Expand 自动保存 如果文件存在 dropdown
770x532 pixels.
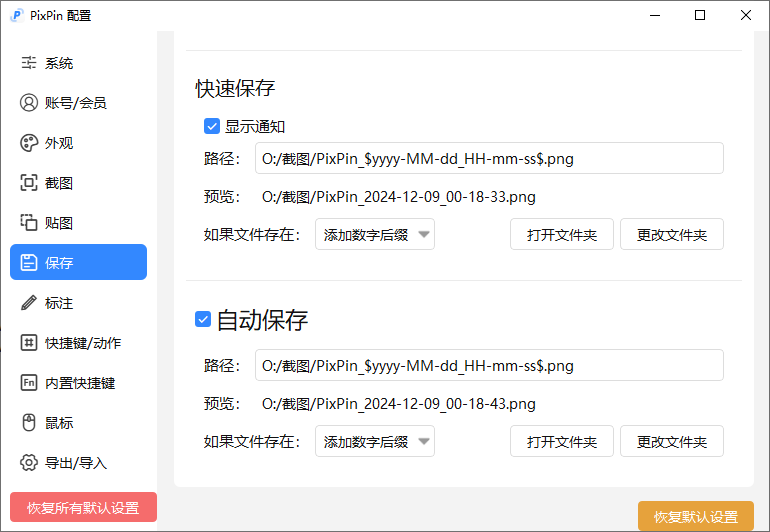click(375, 441)
